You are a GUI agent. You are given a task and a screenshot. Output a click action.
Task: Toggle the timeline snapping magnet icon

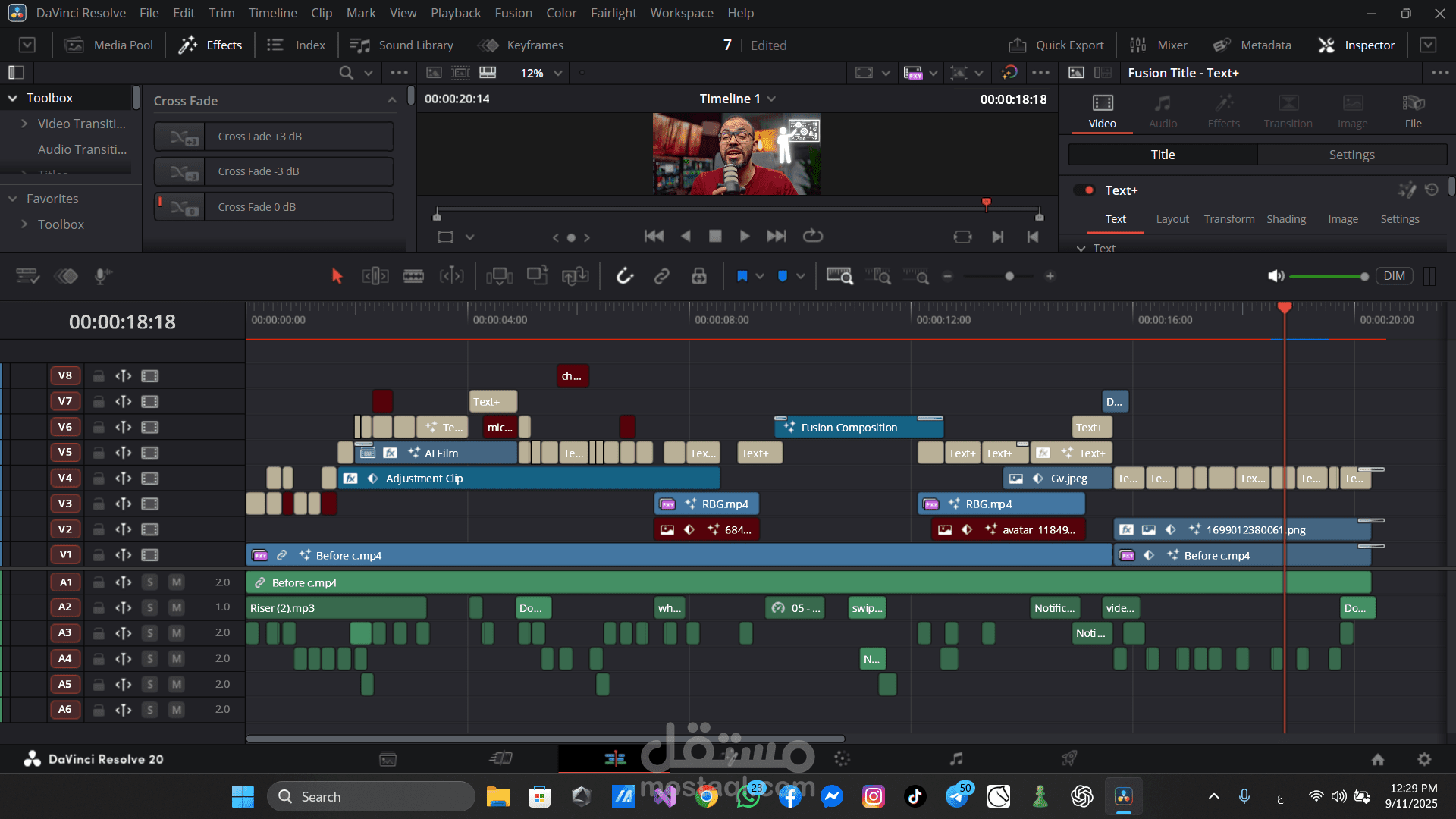coord(624,276)
